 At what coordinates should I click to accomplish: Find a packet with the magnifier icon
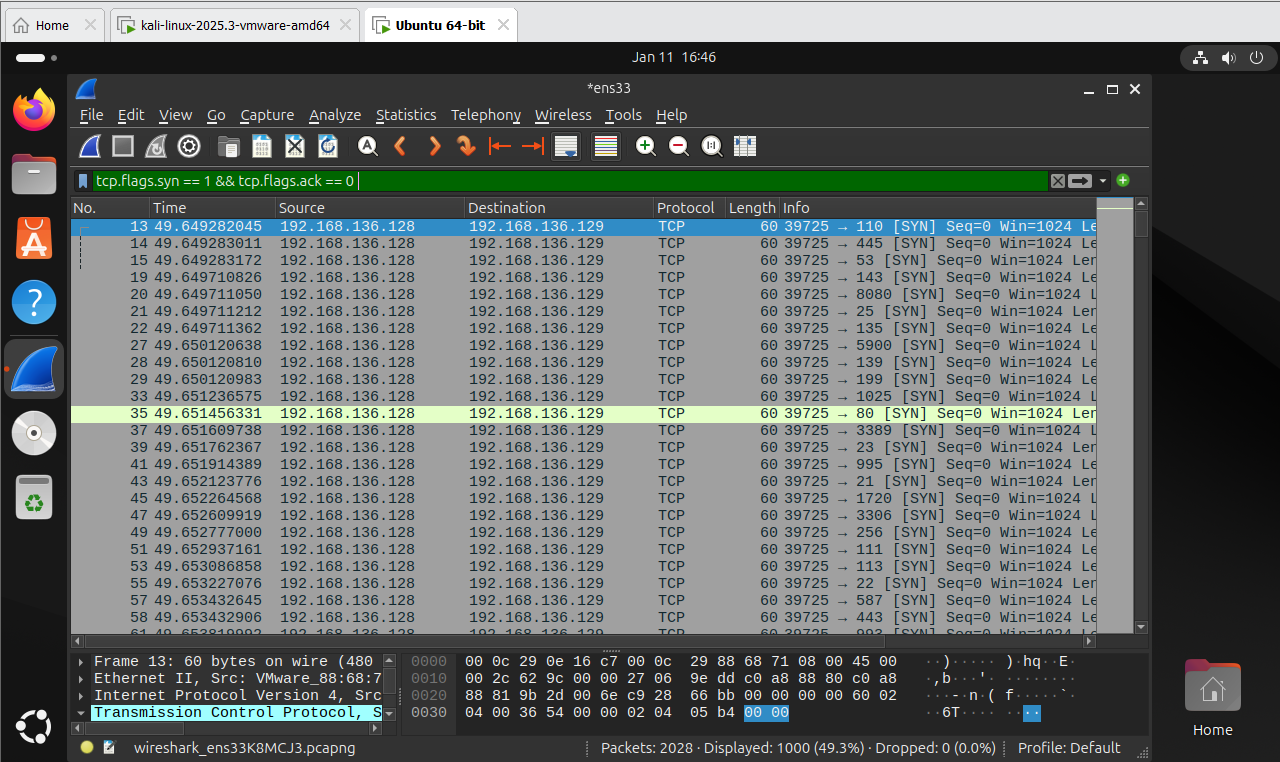367,146
